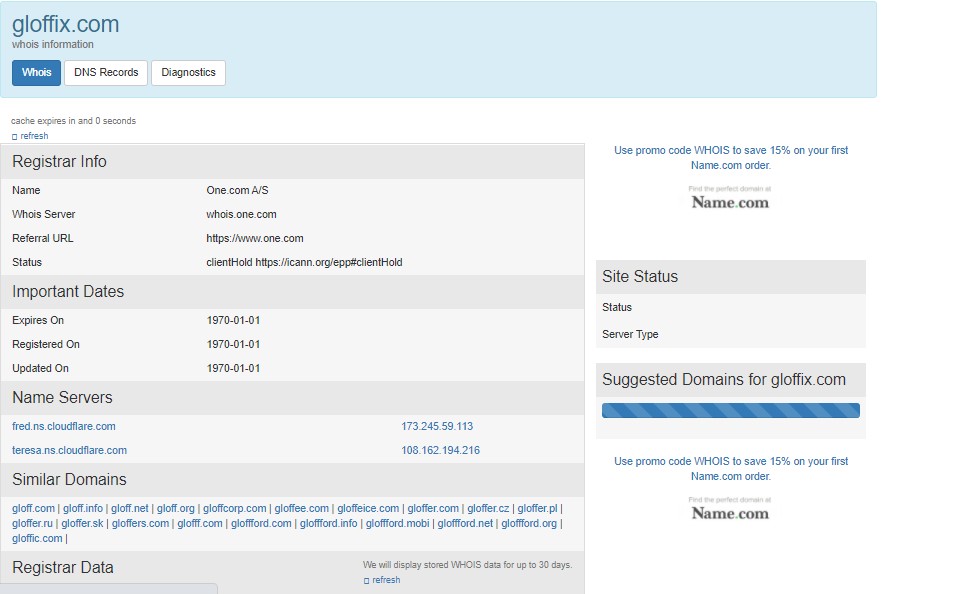Click the top Name.com logo

tap(730, 198)
